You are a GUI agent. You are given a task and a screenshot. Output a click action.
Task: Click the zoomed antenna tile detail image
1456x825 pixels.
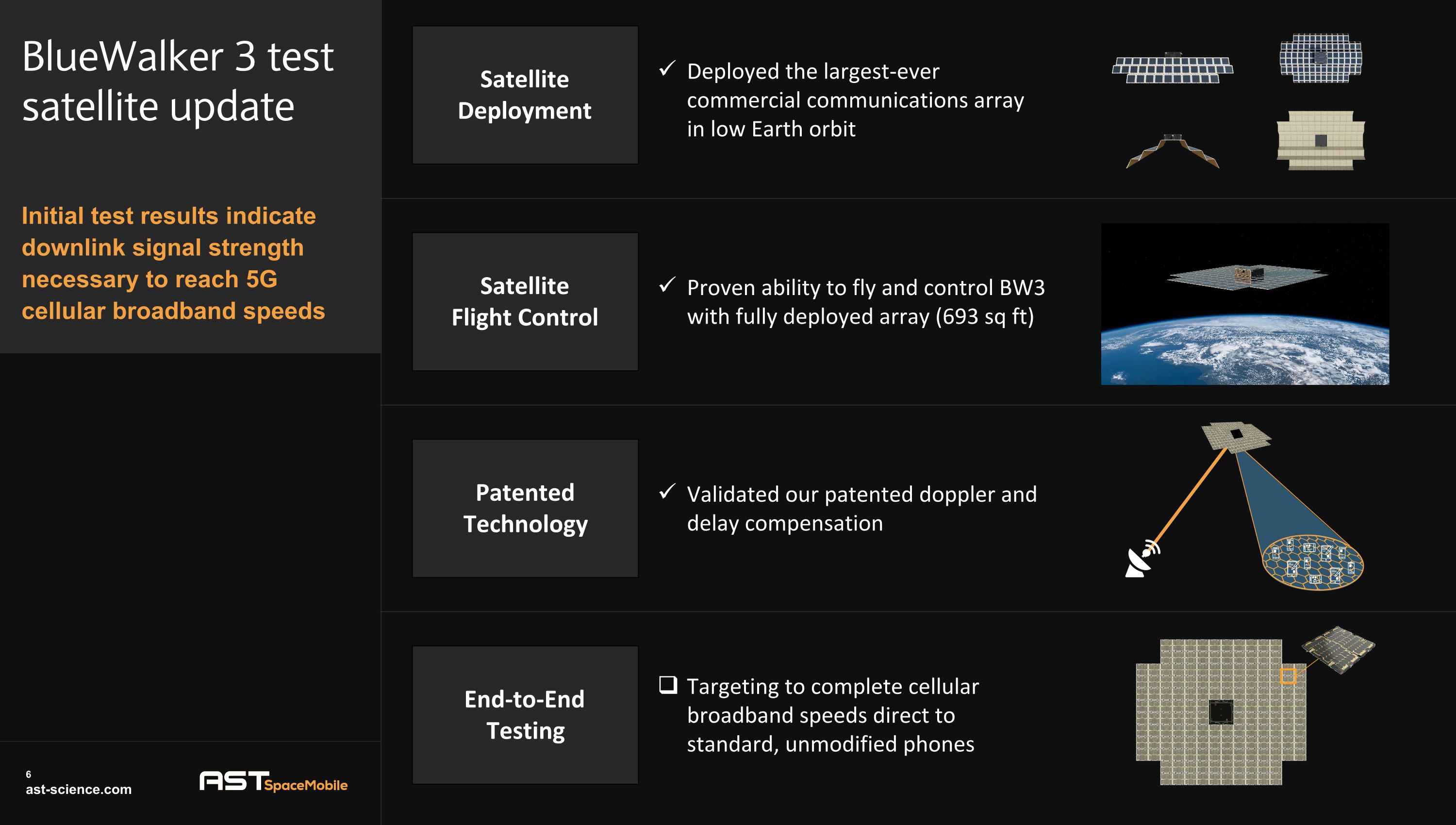click(1338, 649)
